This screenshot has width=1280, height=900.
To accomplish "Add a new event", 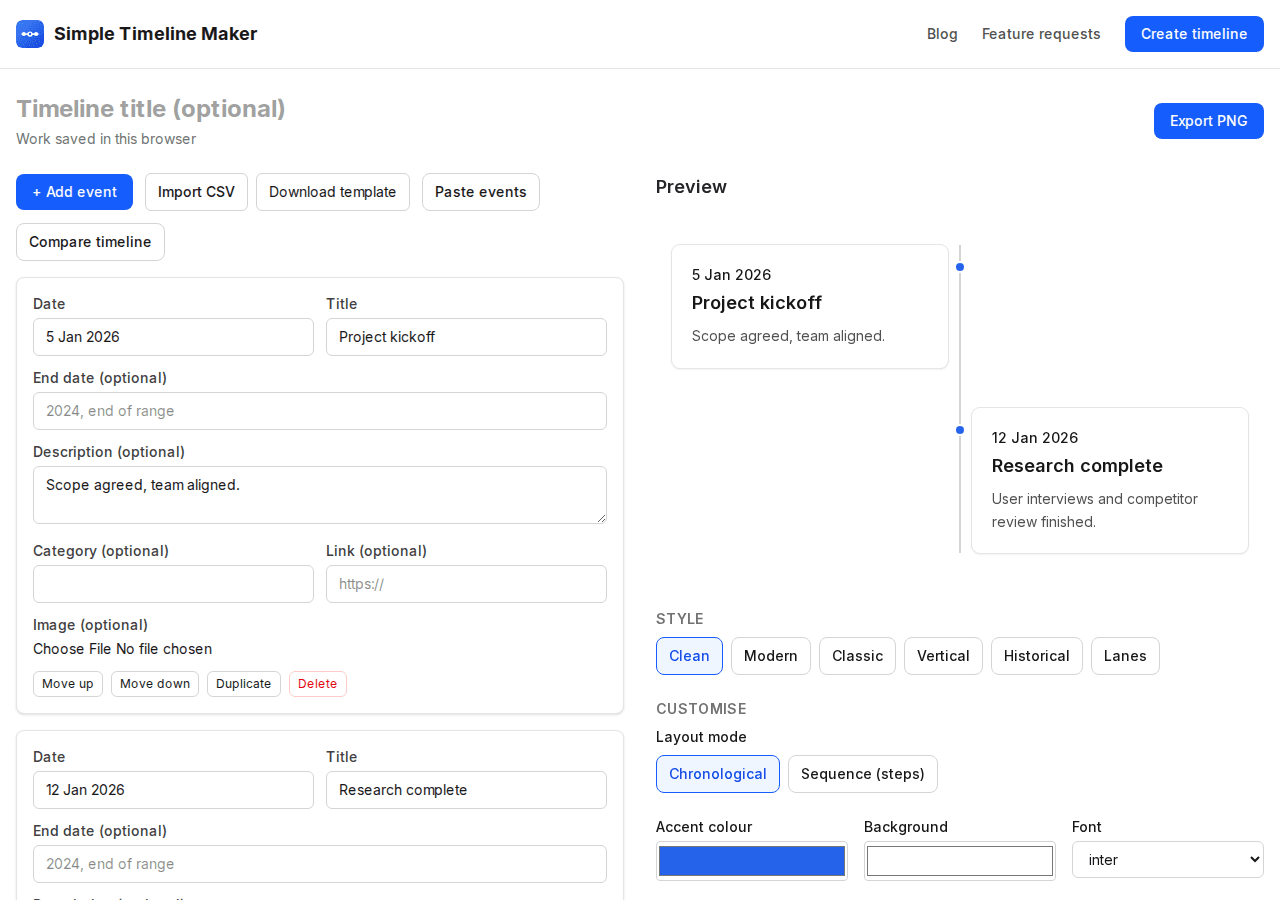I will 75,192.
